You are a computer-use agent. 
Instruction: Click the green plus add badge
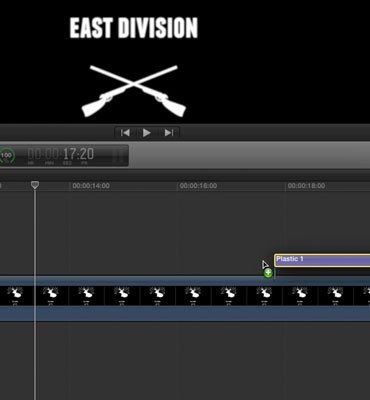click(x=268, y=273)
